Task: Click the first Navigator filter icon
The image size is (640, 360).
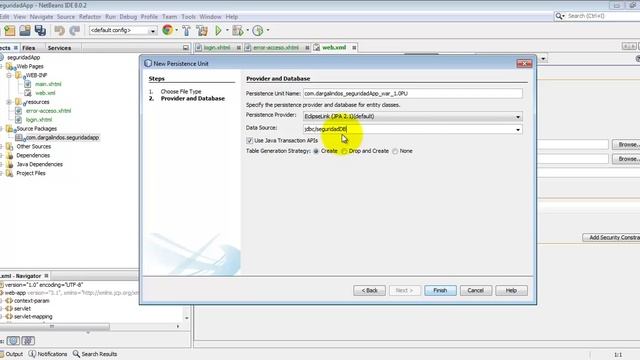Action: [13, 340]
